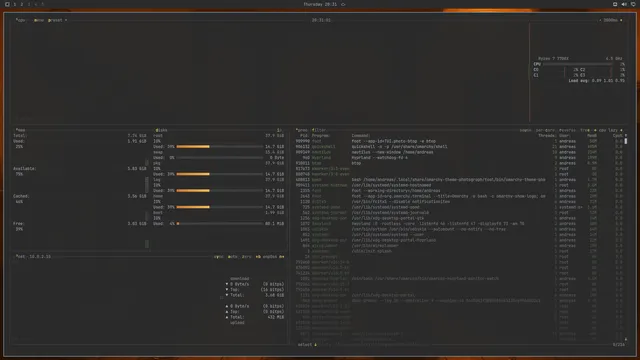Select next sort column right of cpu lazy
The image size is (640, 360).
coord(621,130)
